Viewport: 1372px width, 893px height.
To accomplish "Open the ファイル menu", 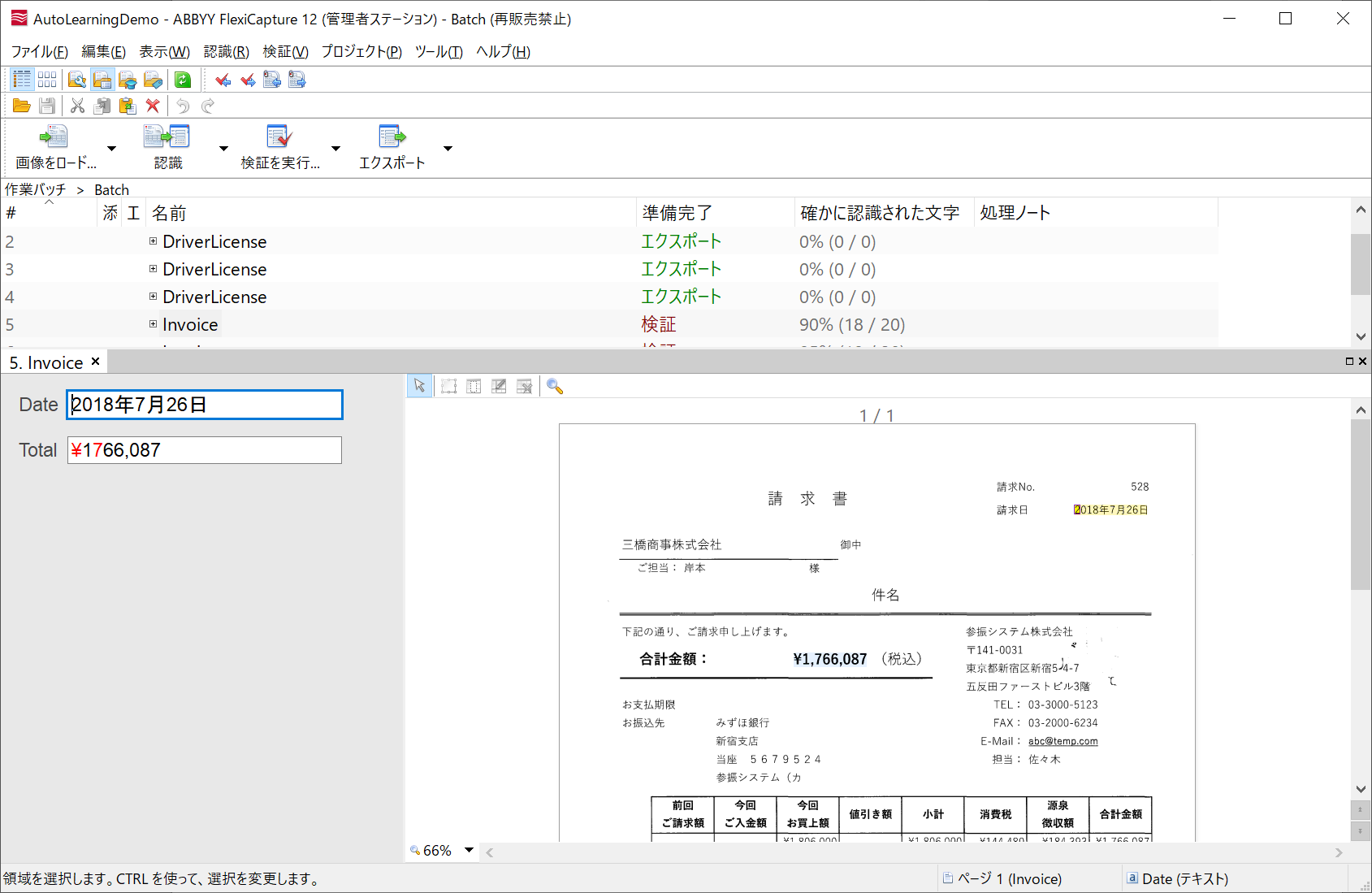I will click(x=39, y=51).
